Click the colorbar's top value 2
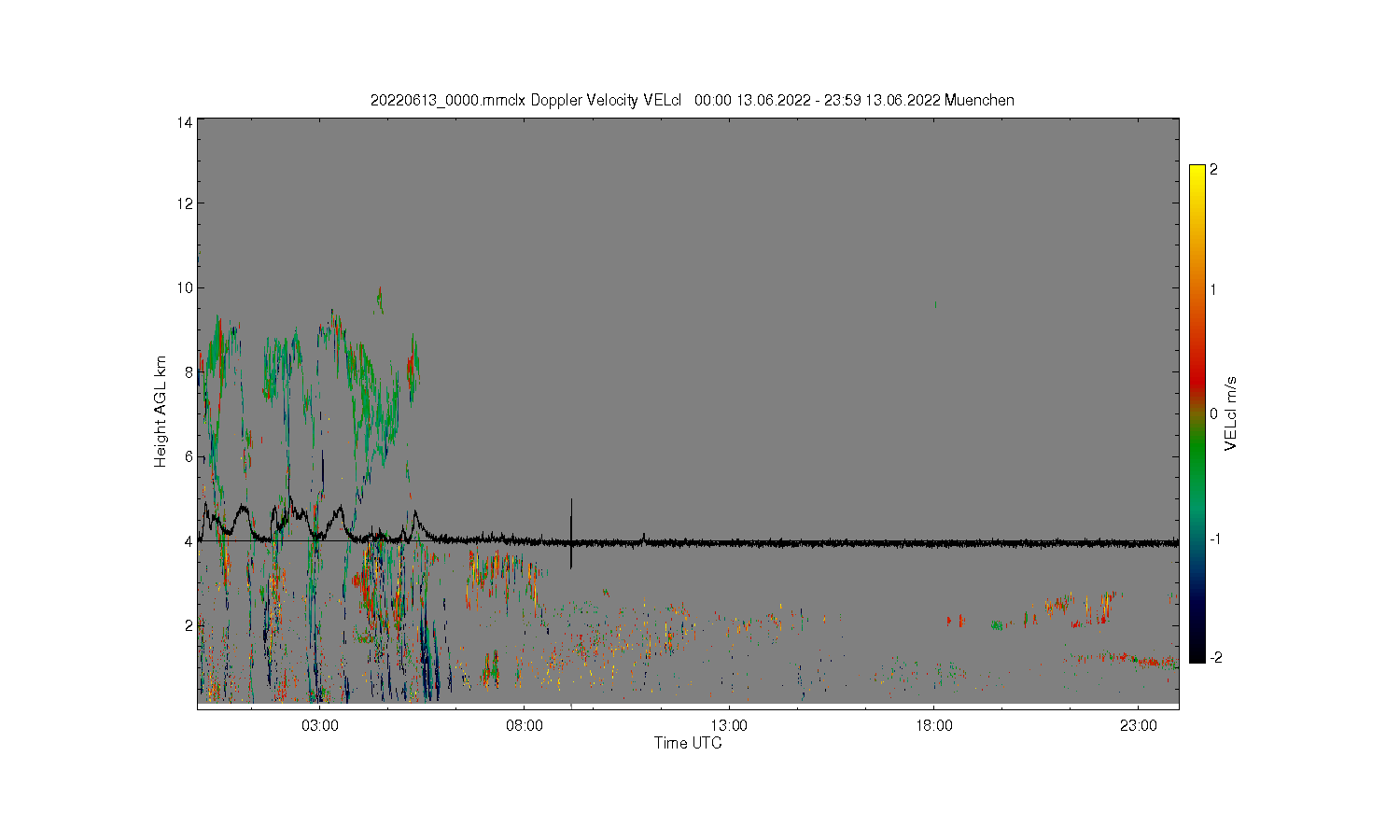The height and width of the screenshot is (840, 1400). (x=1213, y=170)
